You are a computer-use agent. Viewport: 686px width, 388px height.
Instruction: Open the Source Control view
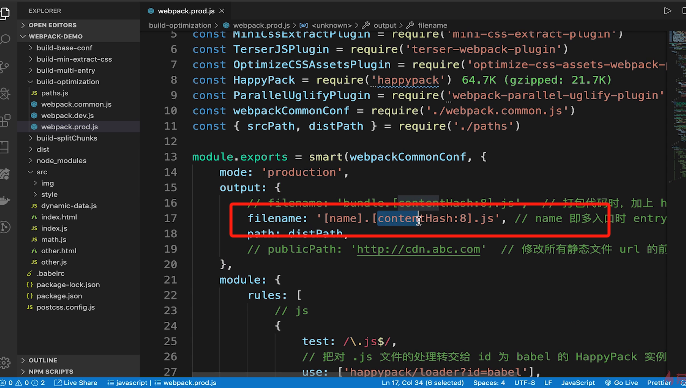5,66
